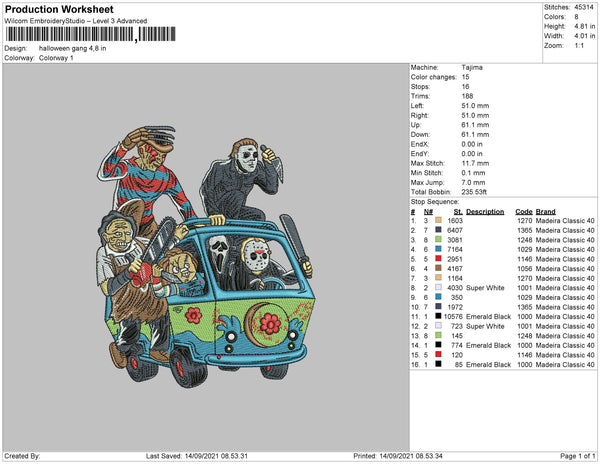
Task: Click the Stops value '16'
Action: [x=465, y=86]
